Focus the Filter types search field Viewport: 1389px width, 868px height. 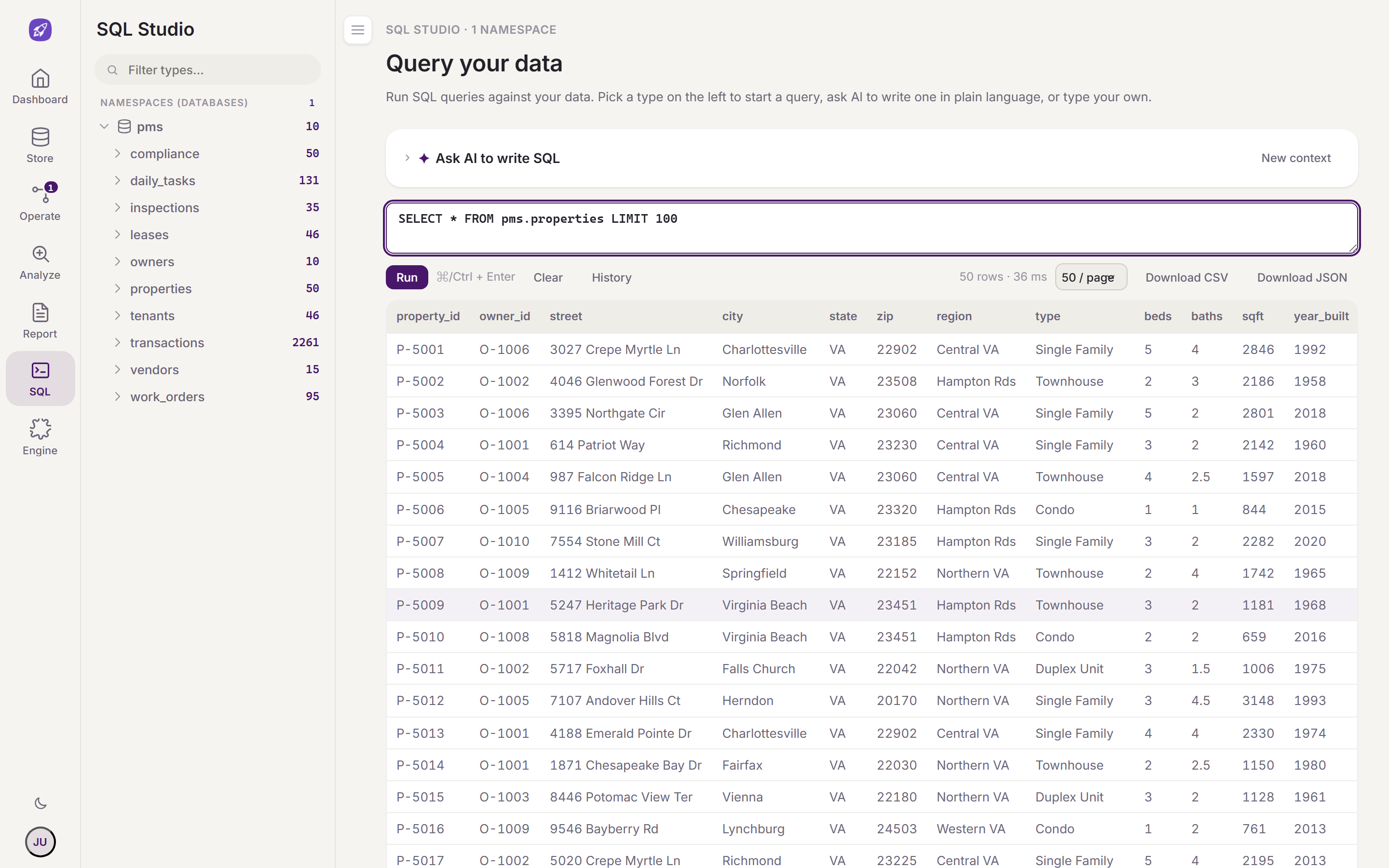coord(208,70)
